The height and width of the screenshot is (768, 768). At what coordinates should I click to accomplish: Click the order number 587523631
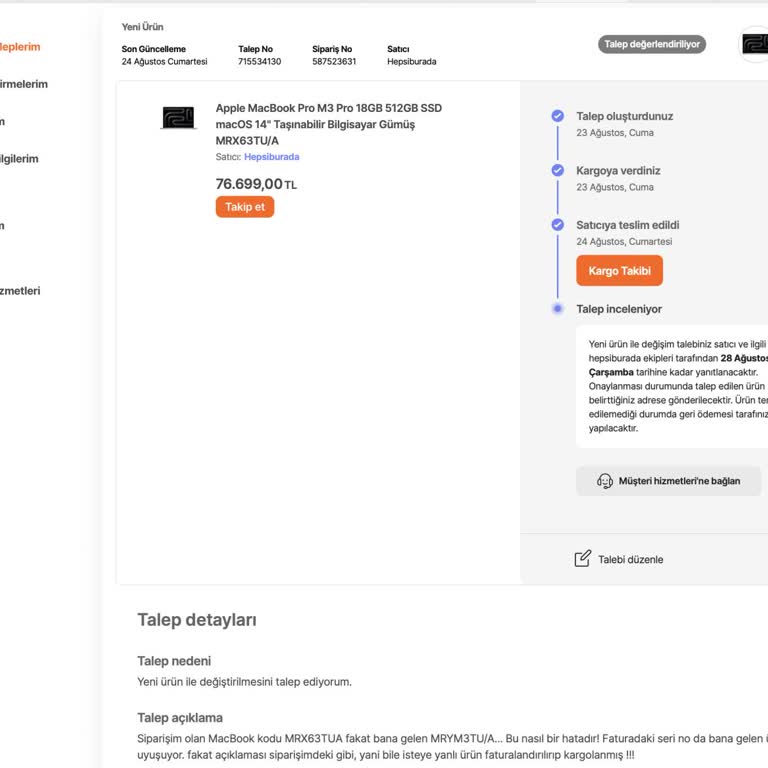coord(334,61)
